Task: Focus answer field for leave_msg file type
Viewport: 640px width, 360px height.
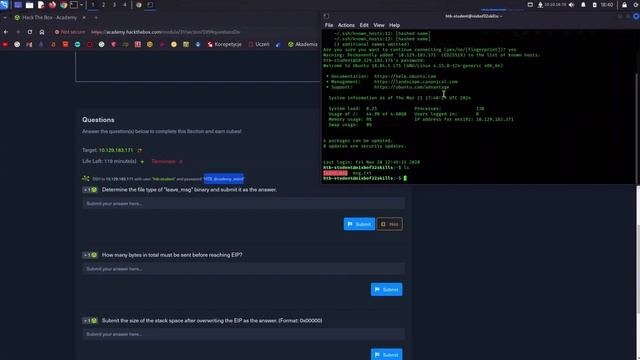Action: tap(243, 203)
